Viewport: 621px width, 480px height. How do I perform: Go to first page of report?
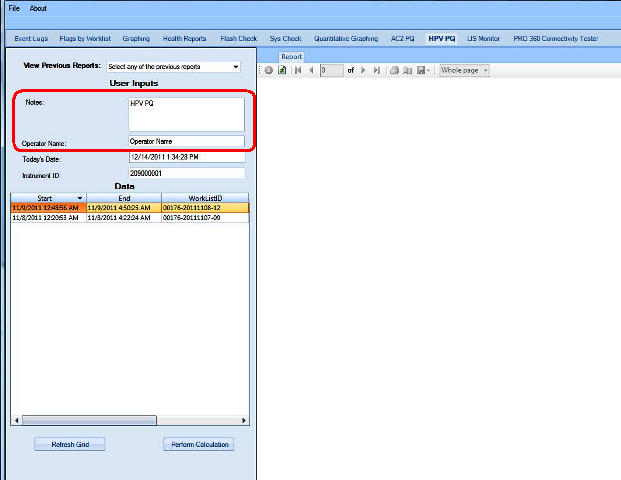(x=297, y=71)
